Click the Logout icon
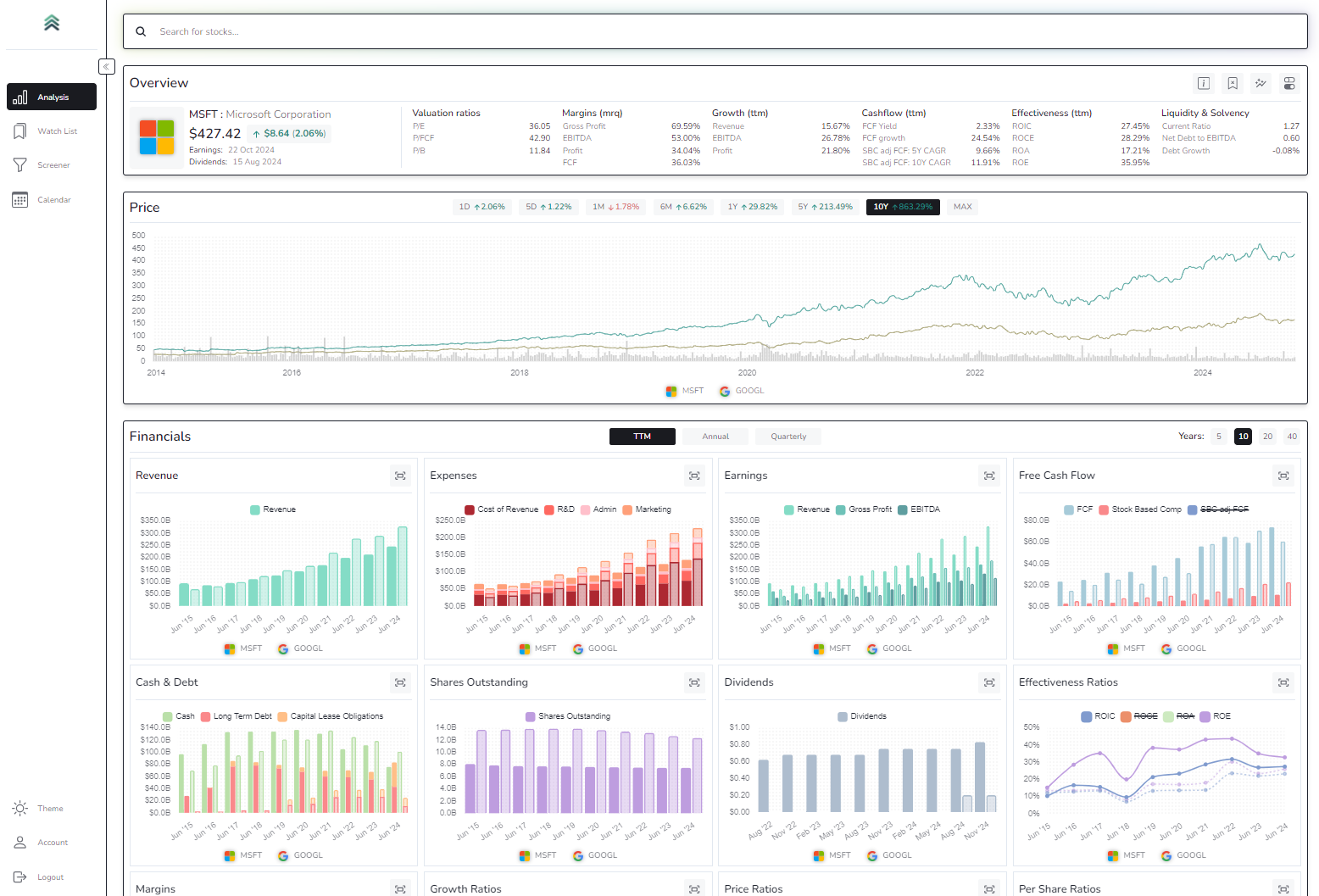This screenshot has height=896, width=1319. point(20,877)
